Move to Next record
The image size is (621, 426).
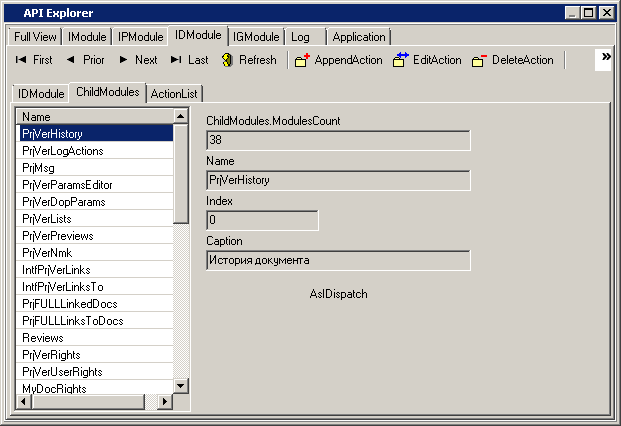136,60
